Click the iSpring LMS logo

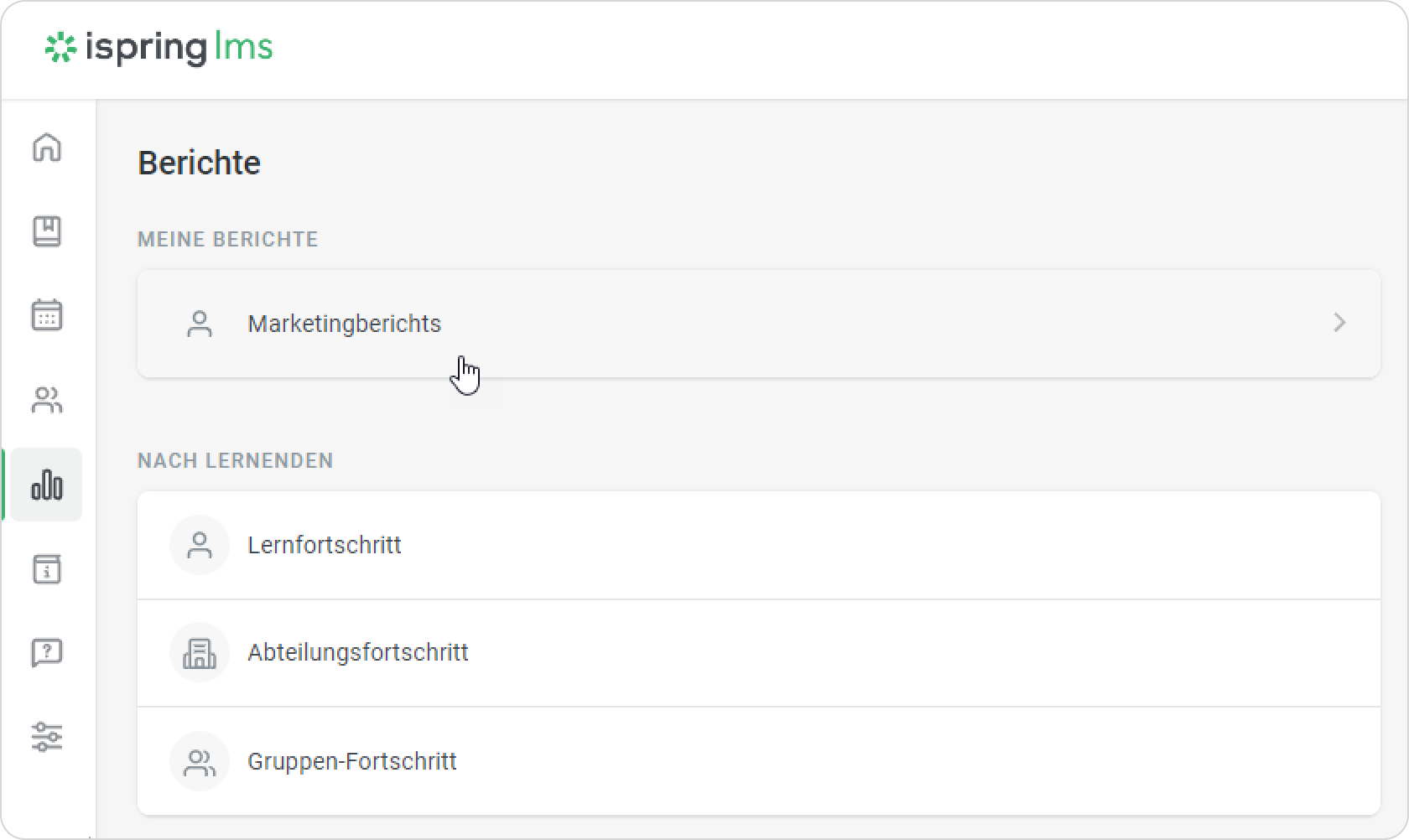[159, 48]
